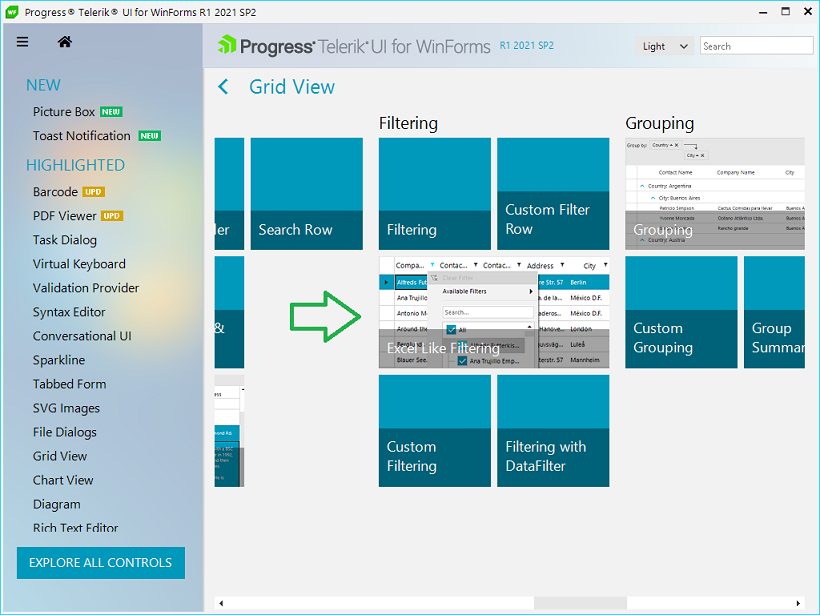Open Tabbed Form from sidebar
This screenshot has width=820, height=615.
coord(70,384)
